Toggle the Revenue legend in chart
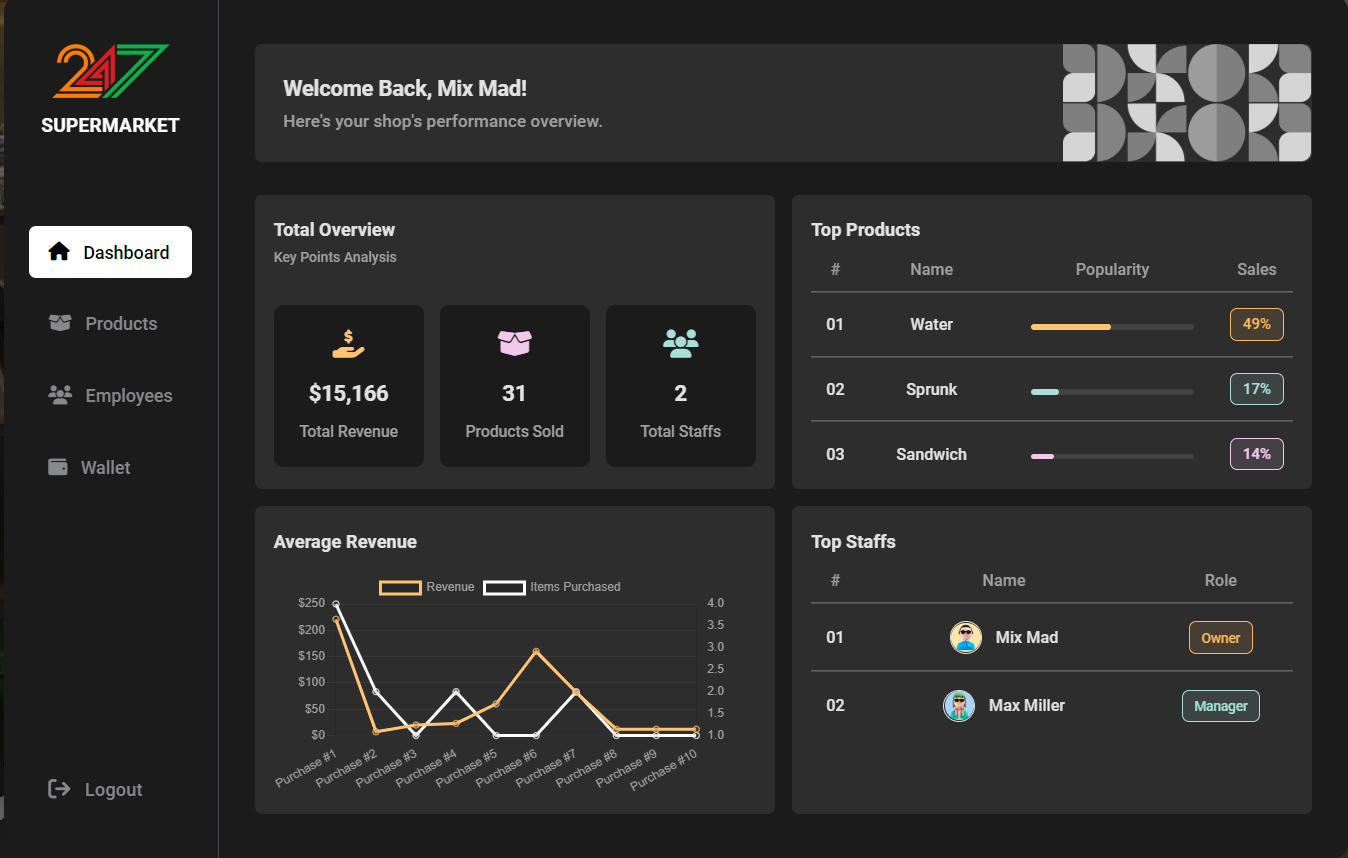 [427, 587]
